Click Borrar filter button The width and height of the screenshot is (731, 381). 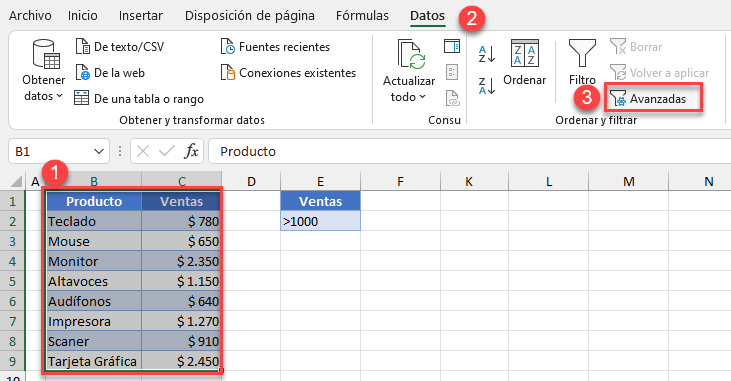[x=636, y=47]
